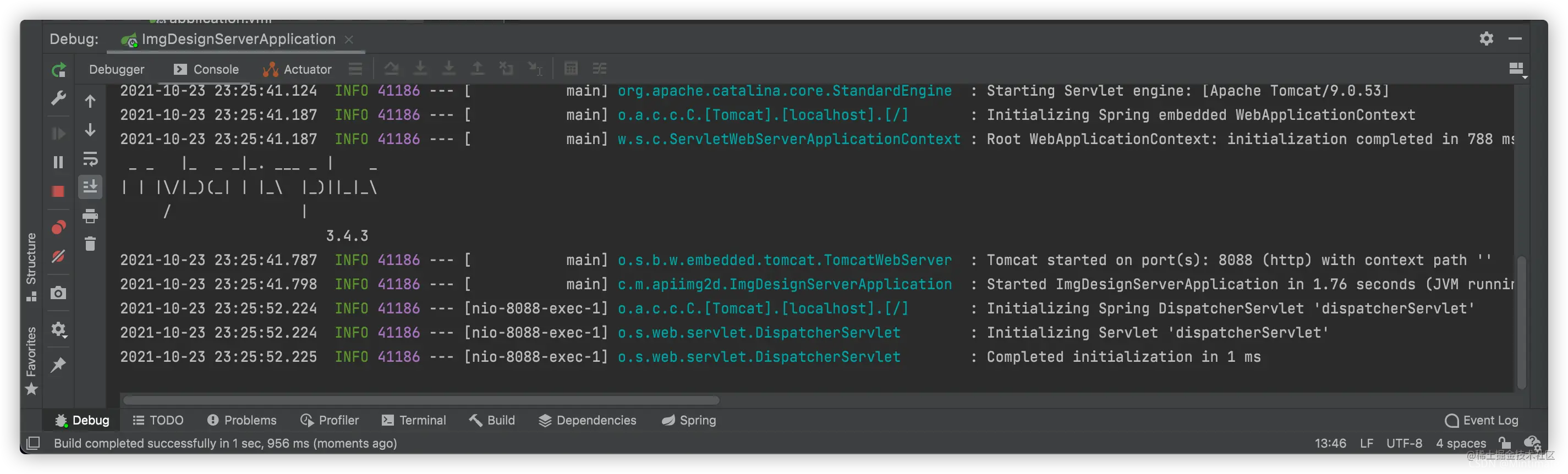The height and width of the screenshot is (474, 1568).
Task: Click the build completed status message
Action: click(225, 444)
